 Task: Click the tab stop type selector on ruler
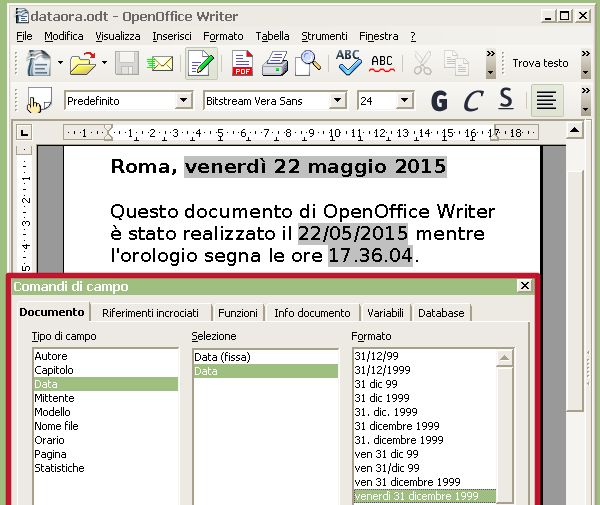[24, 133]
